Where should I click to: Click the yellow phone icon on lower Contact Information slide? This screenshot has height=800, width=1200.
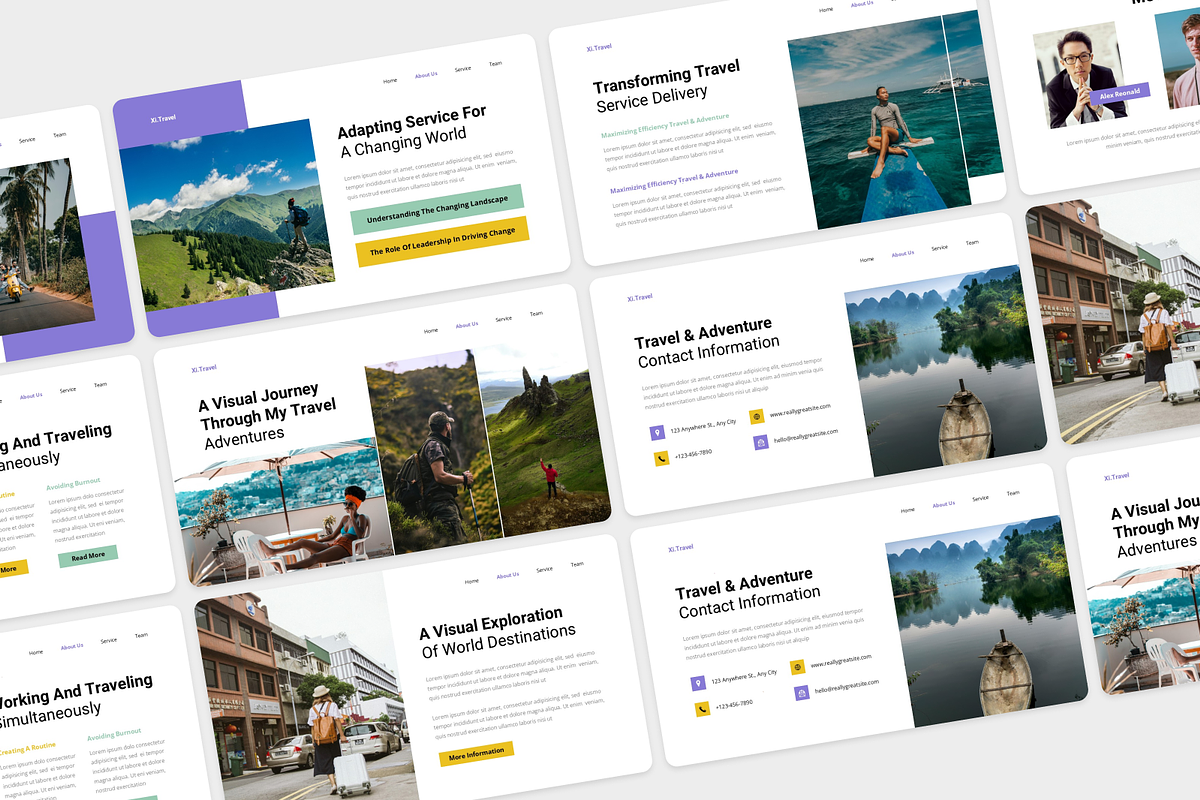click(x=703, y=709)
